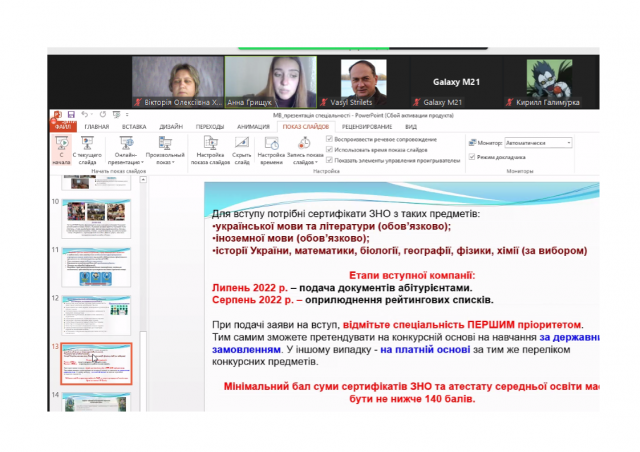Select slide 11 thumbnail

tap(96, 267)
